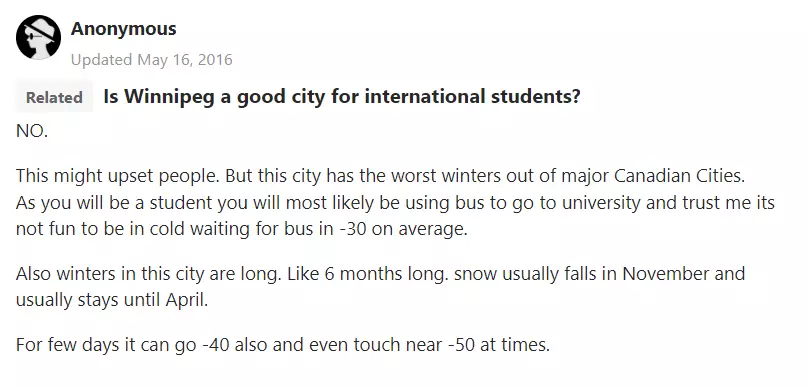The height and width of the screenshot is (389, 809).
Task: Click the Anonymous user avatar icon
Action: [38, 38]
